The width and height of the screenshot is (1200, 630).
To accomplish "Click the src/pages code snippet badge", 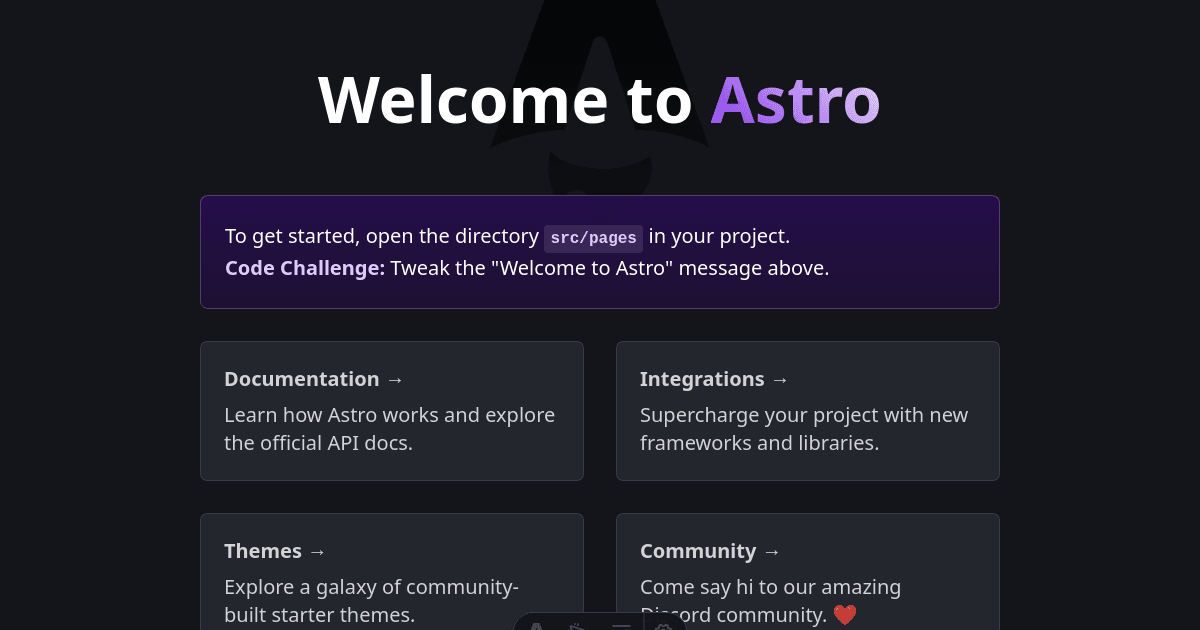I will pos(593,238).
